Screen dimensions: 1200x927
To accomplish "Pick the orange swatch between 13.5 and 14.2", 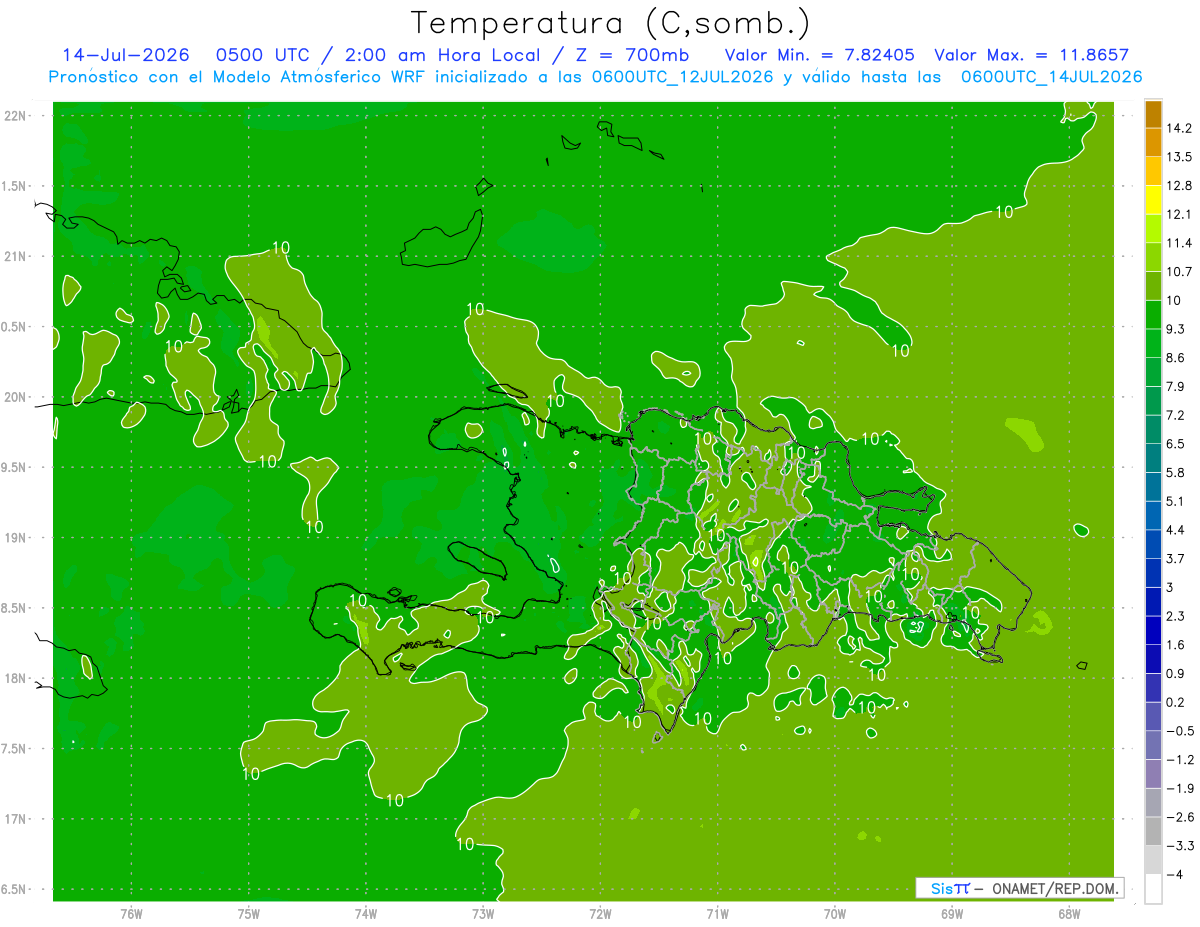I will pos(1153,142).
